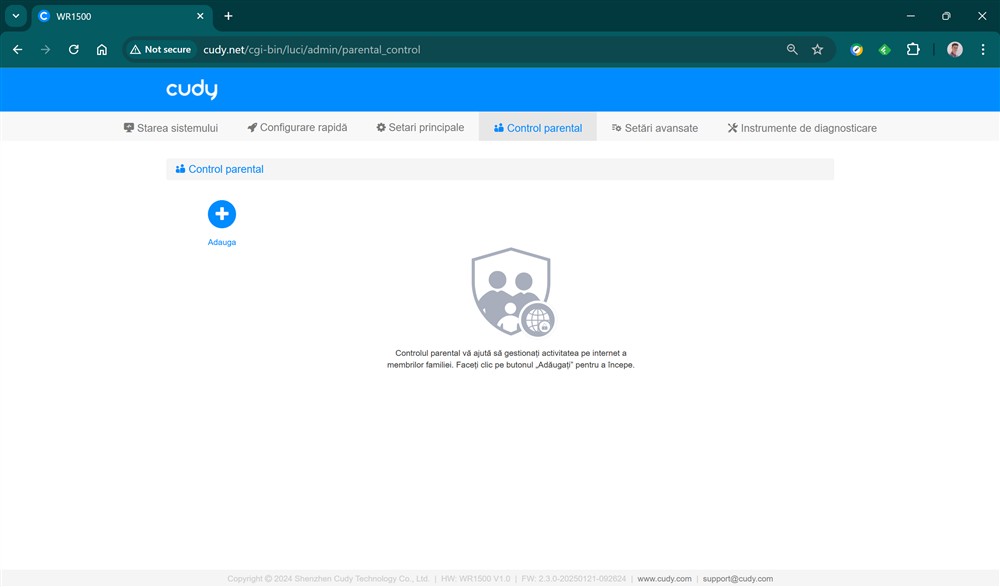Screen dimensions: 1000x587
Task: Click the browser home icon
Action: 101,49
